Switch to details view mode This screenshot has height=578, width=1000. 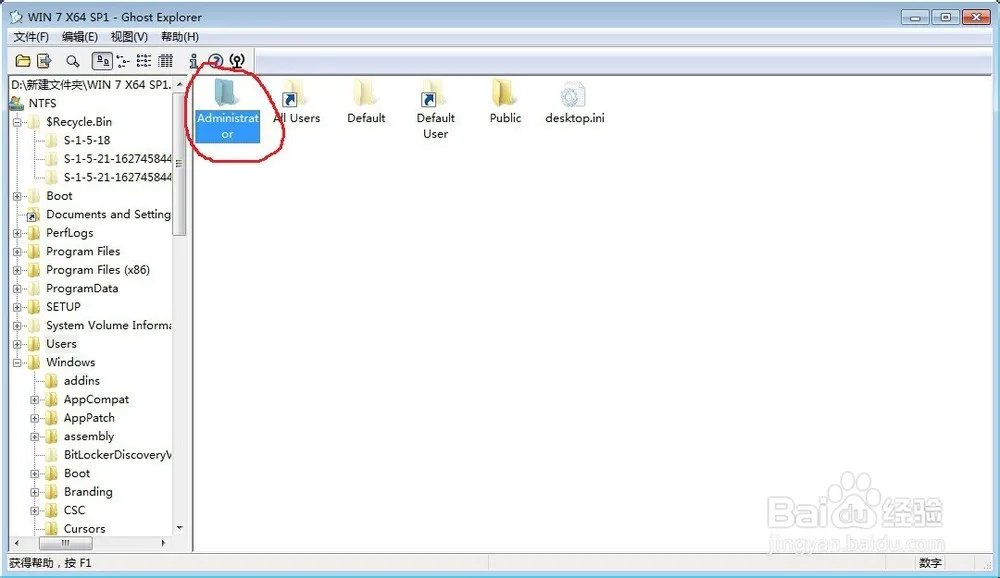[166, 61]
